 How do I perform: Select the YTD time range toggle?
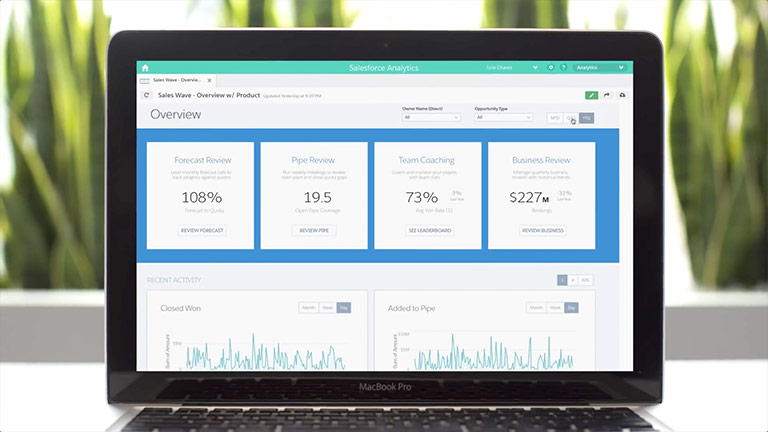587,118
